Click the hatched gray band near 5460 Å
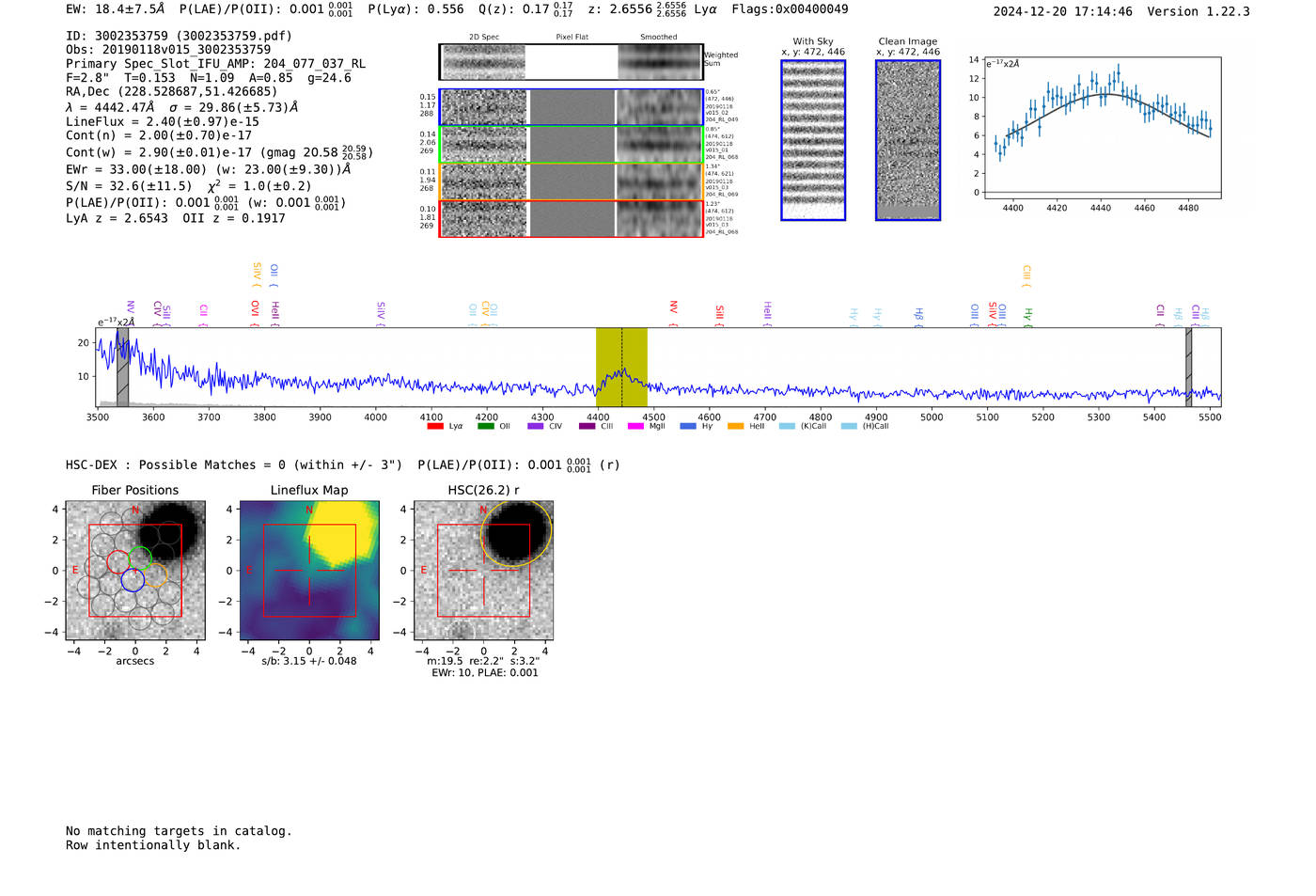Viewport: 1316px width, 896px height. click(x=1188, y=367)
